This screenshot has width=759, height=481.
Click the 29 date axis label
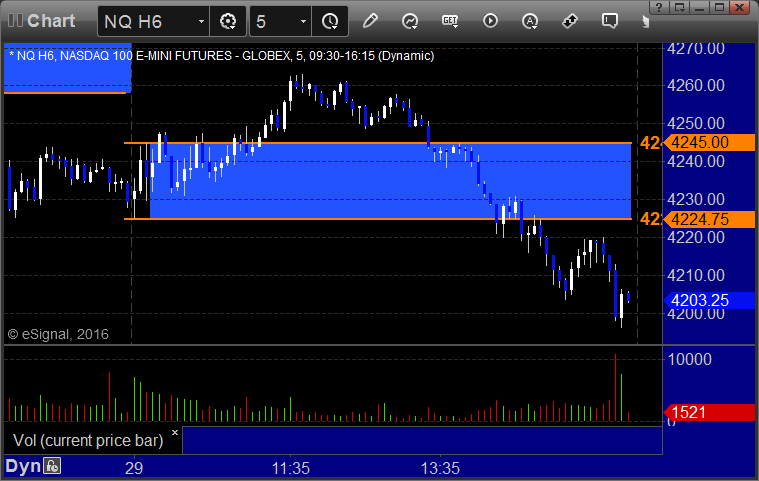134,468
